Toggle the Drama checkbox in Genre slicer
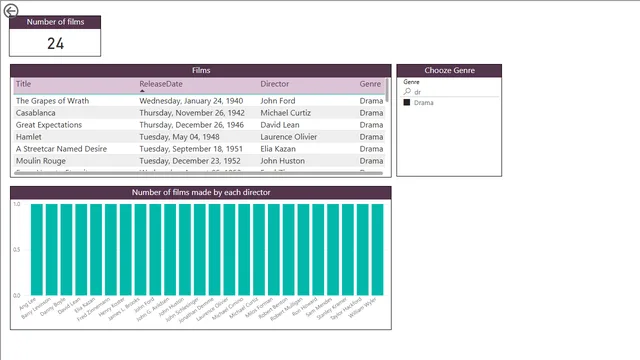 tap(407, 102)
